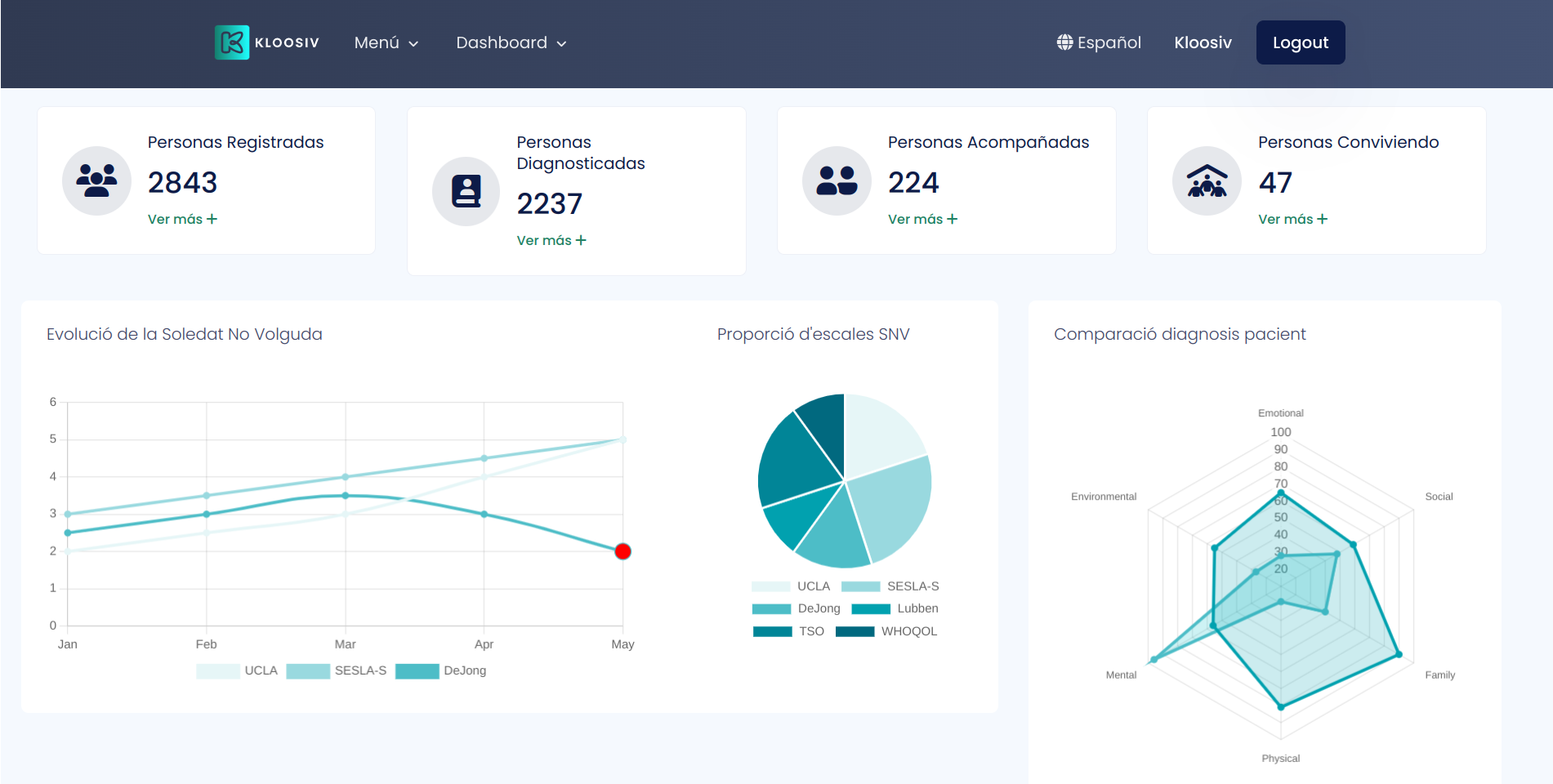The height and width of the screenshot is (784, 1553).
Task: Click the Mental radar axis label
Action: coord(1121,675)
